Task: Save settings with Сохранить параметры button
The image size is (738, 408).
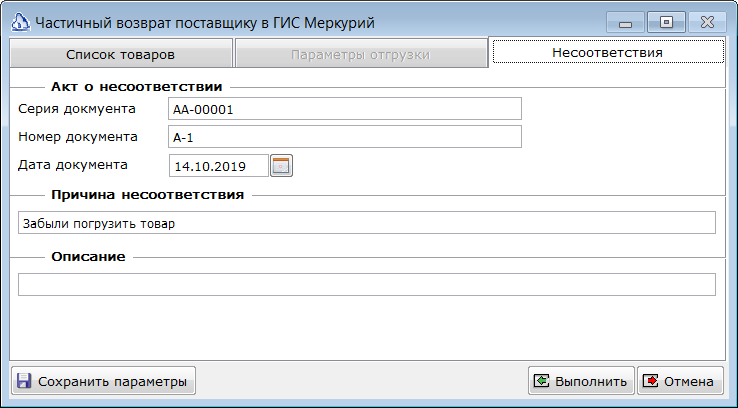Action: (104, 381)
